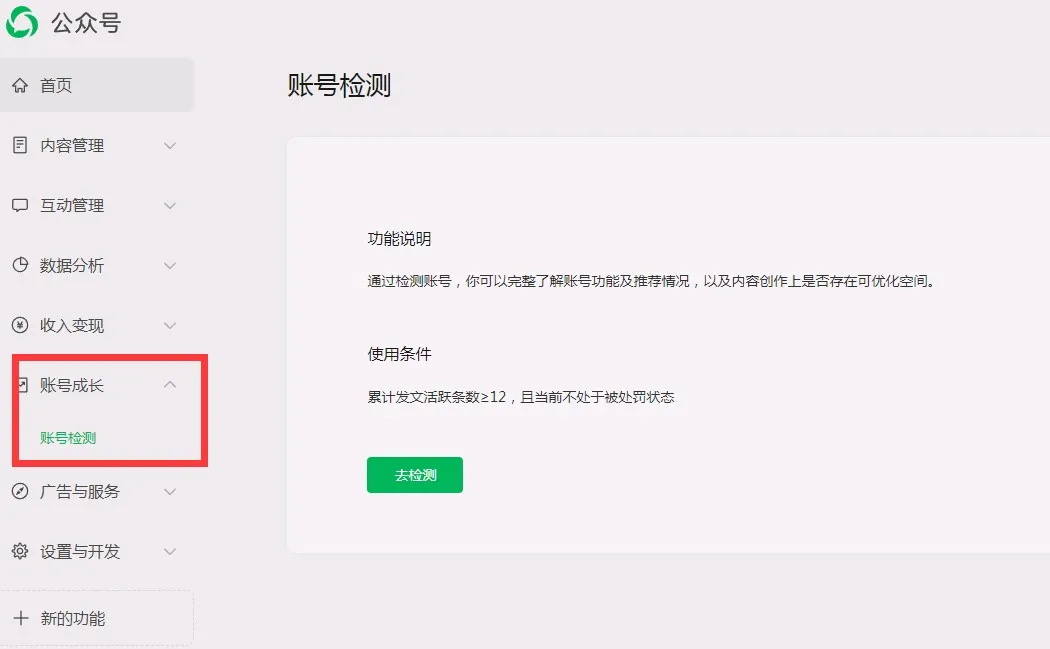Open the 首页 menu item
The width and height of the screenshot is (1050, 649).
(56, 86)
